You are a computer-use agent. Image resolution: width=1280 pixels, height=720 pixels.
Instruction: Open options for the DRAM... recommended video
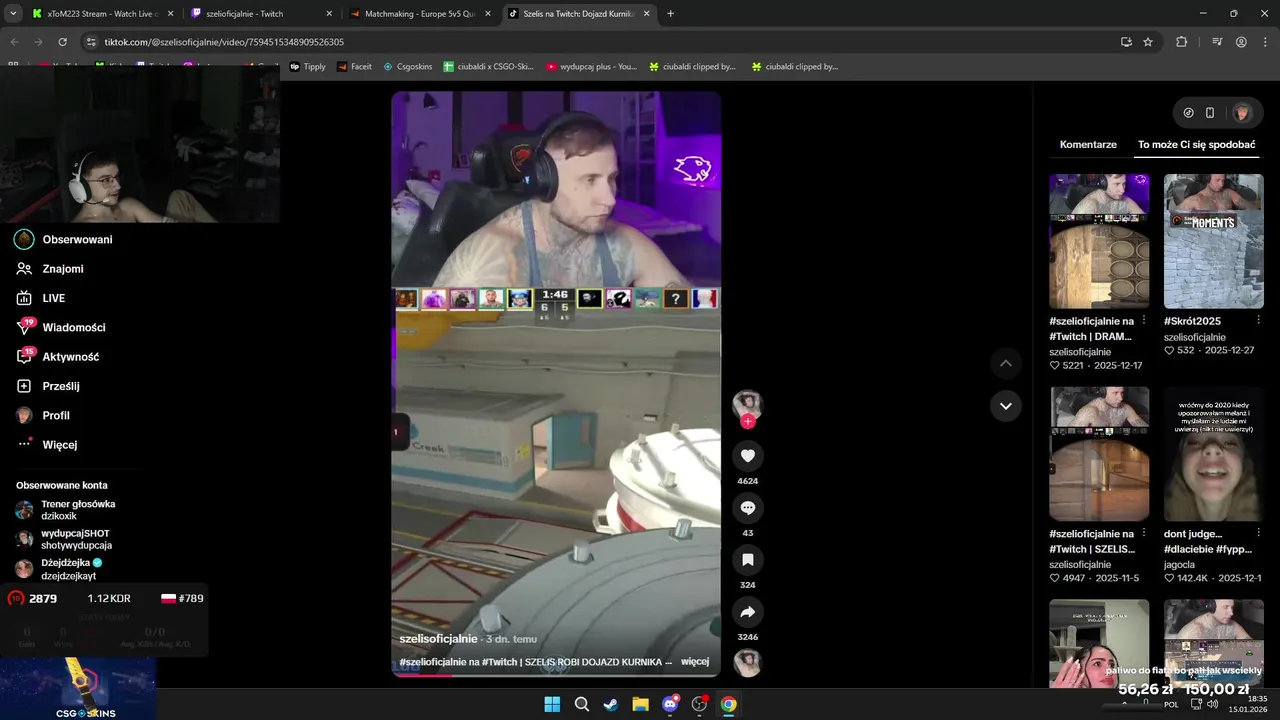tap(1144, 321)
